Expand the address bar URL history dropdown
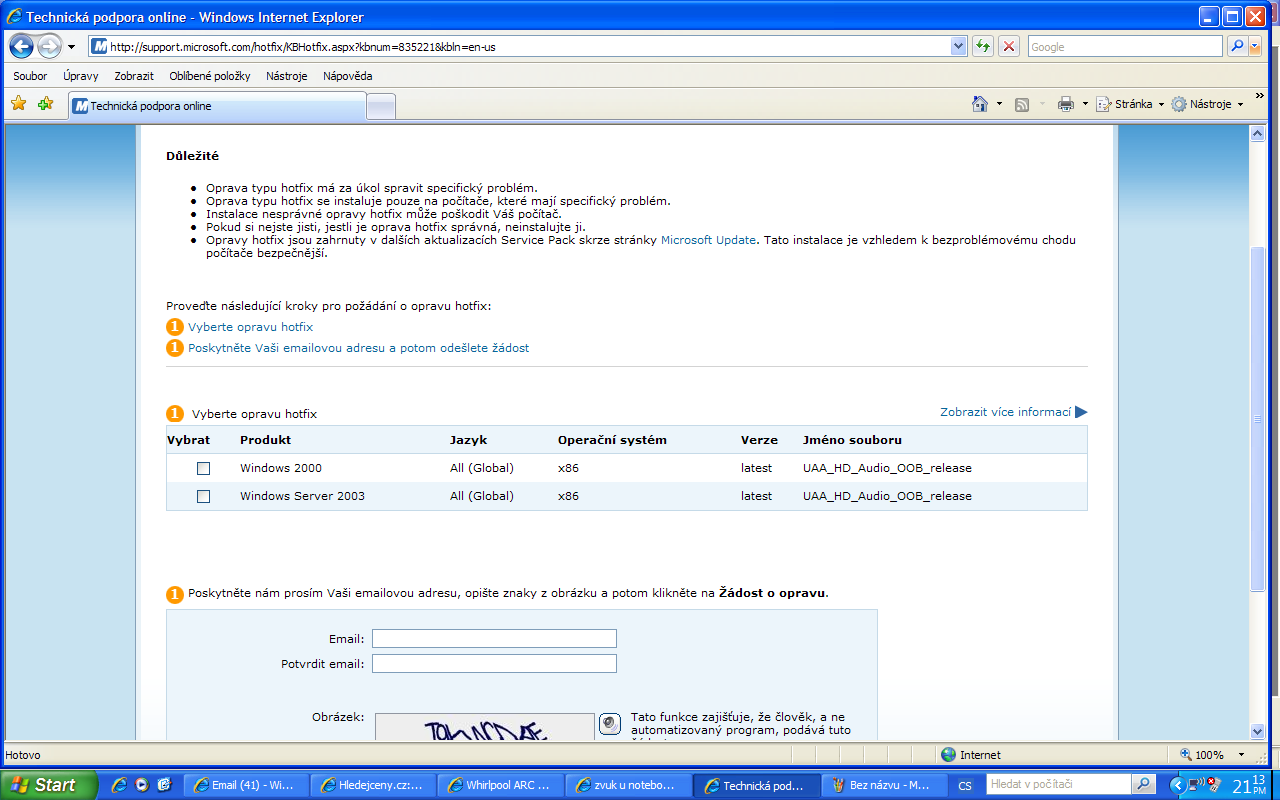The image size is (1280, 800). tap(958, 47)
